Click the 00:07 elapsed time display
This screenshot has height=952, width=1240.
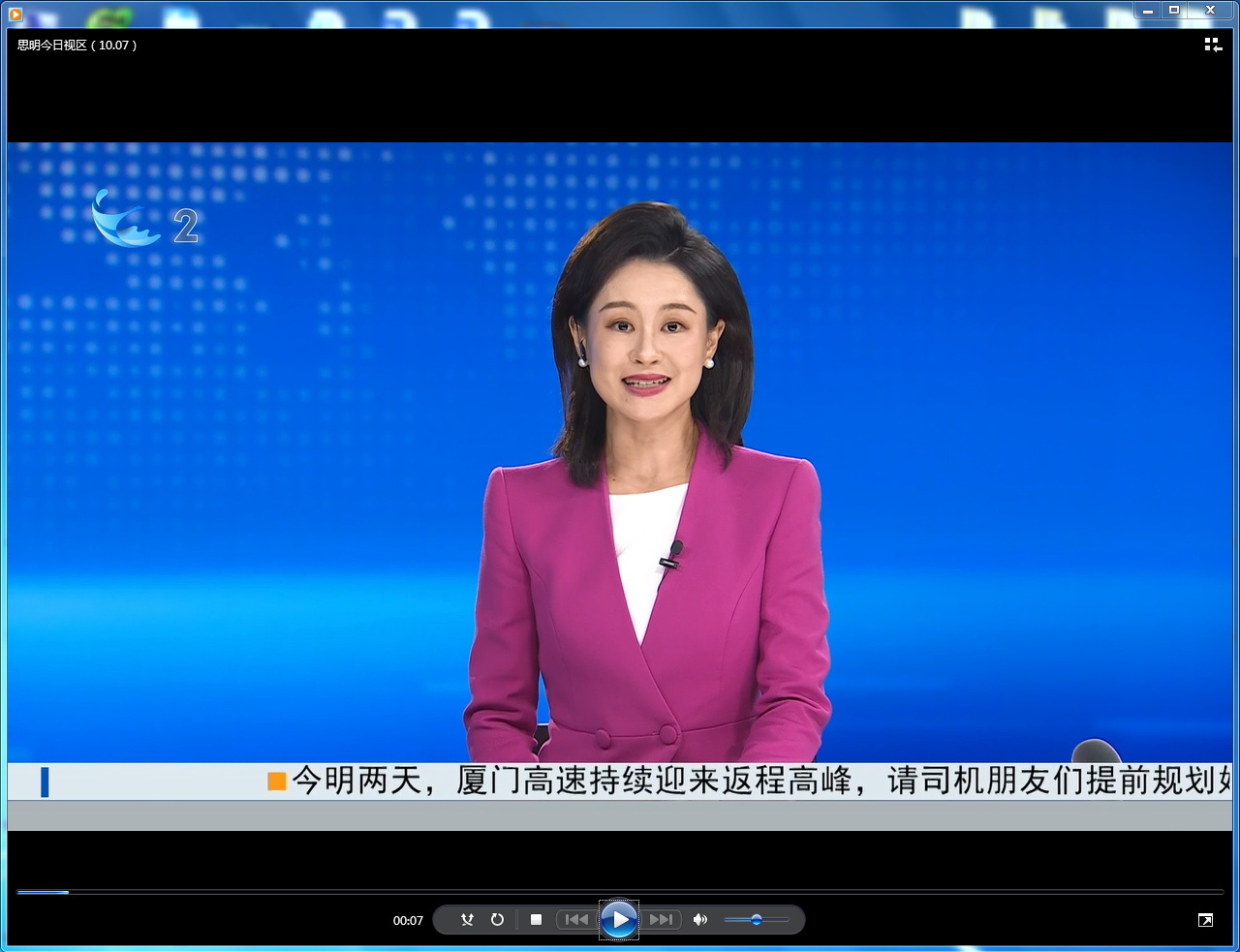pos(408,921)
